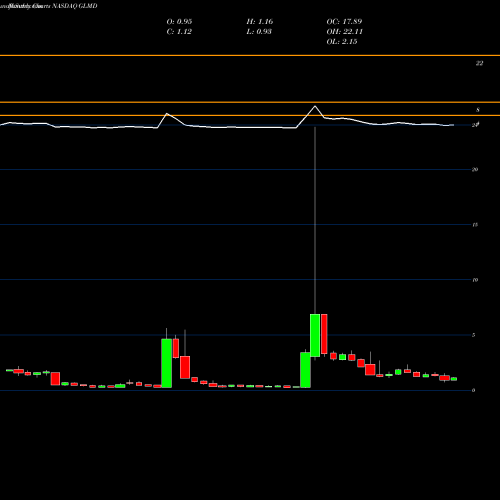Click the 20 price axis label
The image size is (500, 500).
(x=475, y=169)
